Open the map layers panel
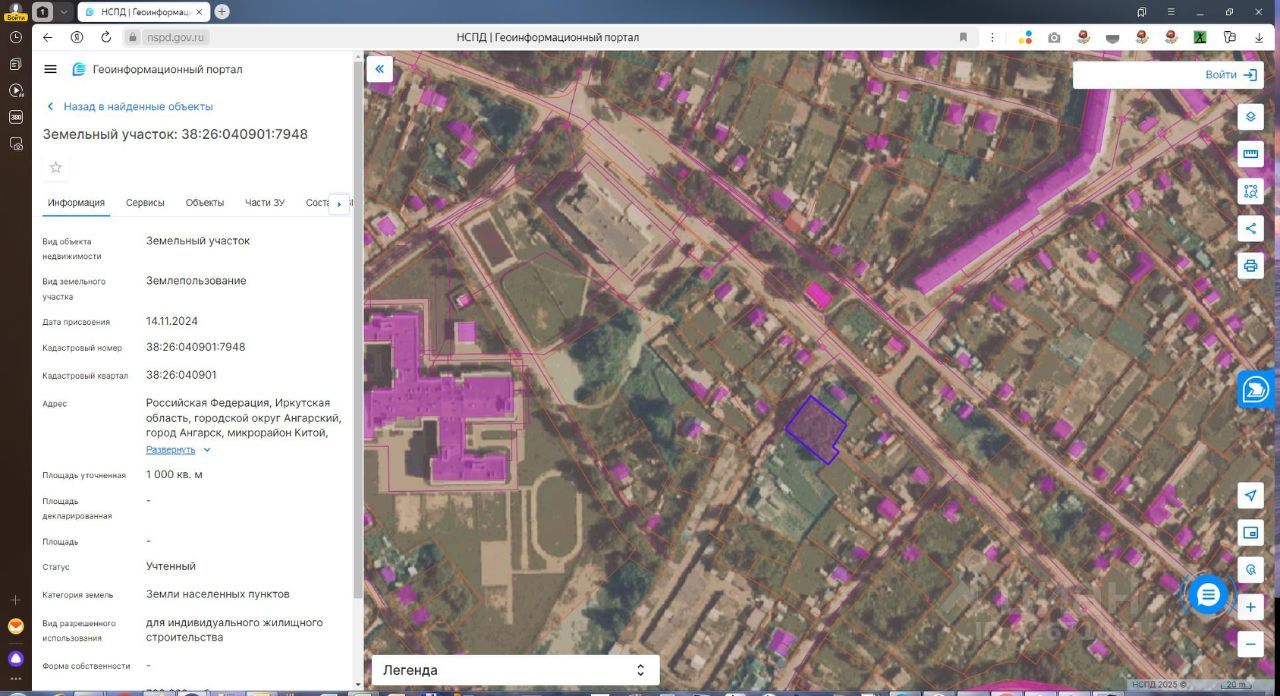 click(x=1250, y=117)
